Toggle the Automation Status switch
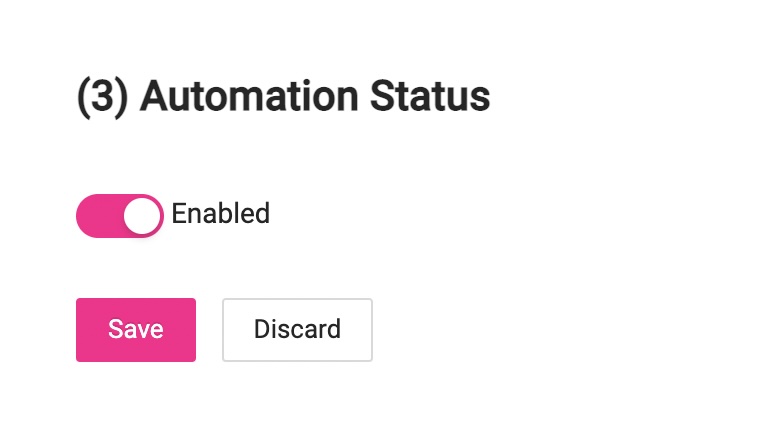 click(119, 215)
